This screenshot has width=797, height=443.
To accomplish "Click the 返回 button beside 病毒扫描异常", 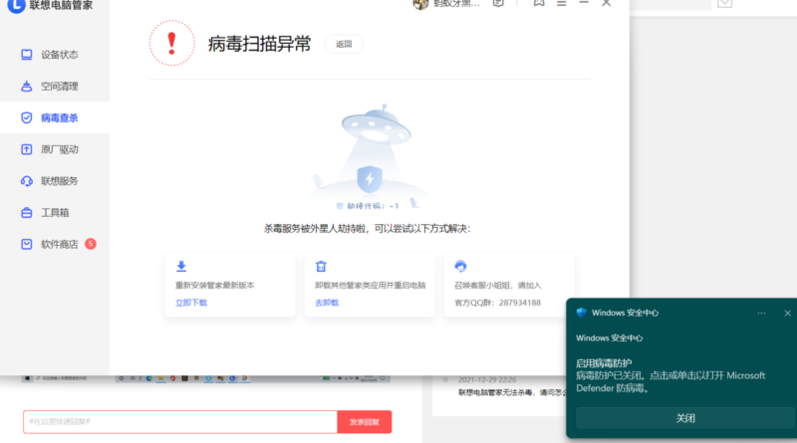I will (x=344, y=44).
